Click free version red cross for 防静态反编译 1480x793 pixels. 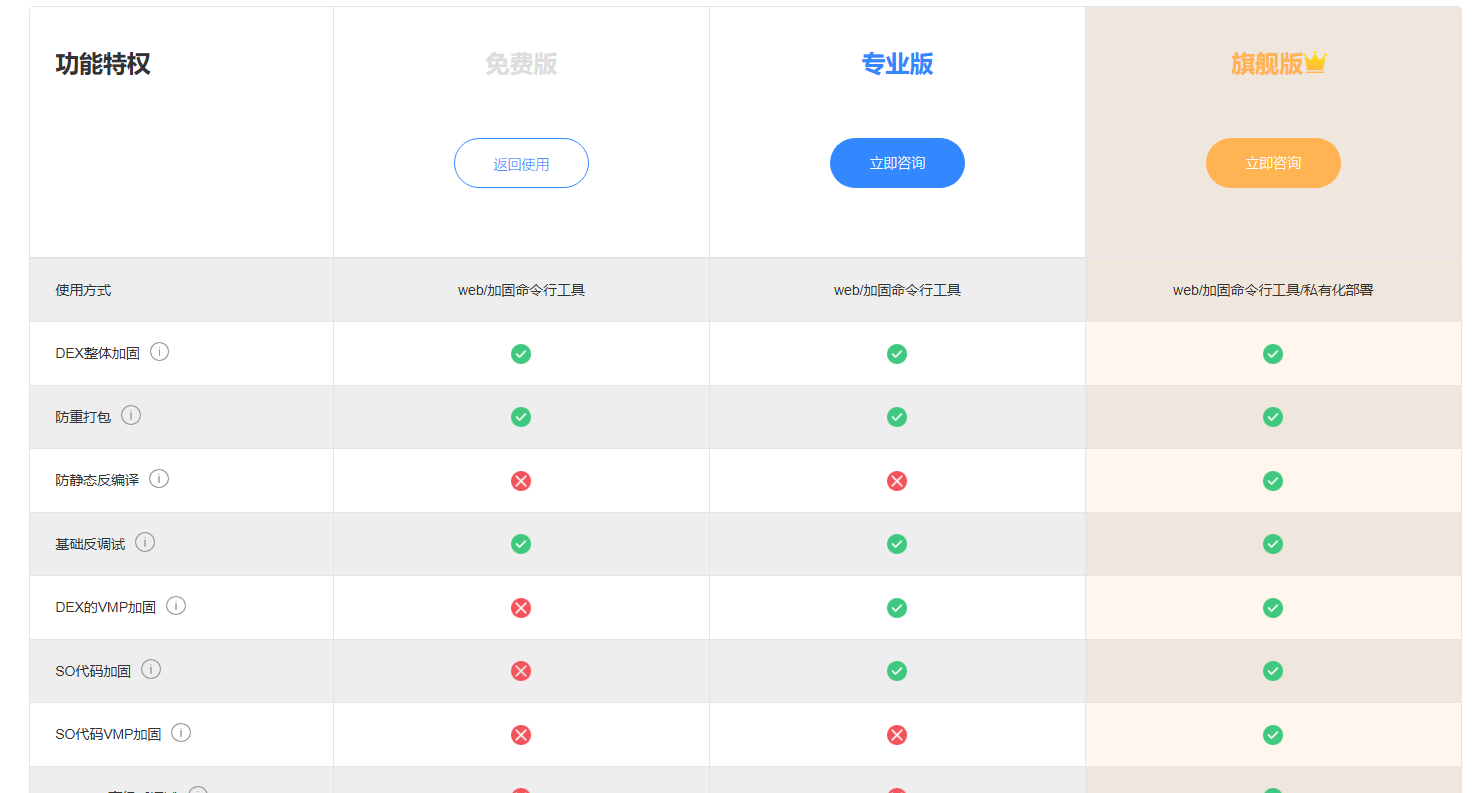click(x=521, y=481)
